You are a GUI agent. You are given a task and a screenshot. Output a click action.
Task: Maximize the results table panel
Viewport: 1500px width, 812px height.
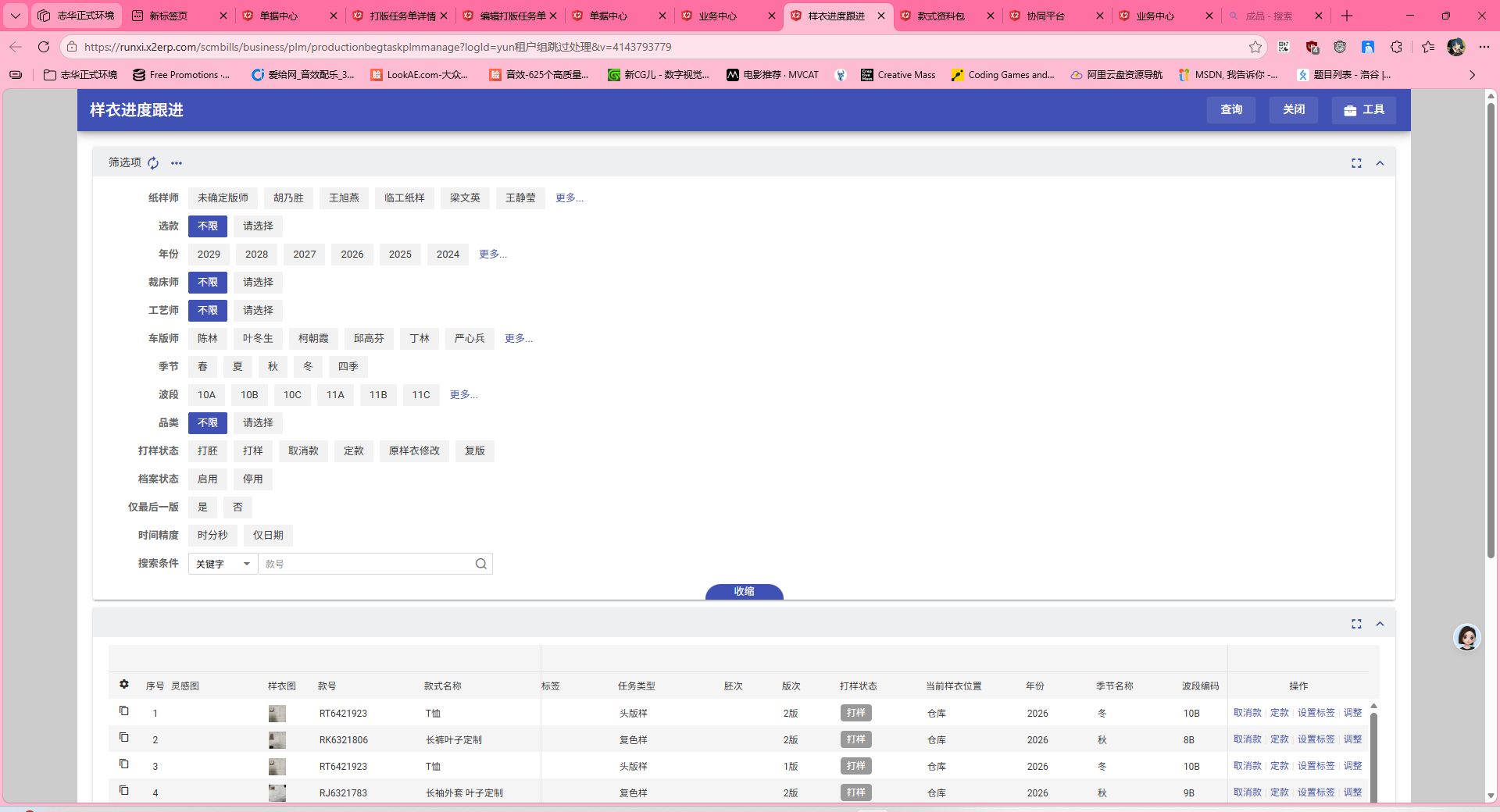click(x=1356, y=624)
